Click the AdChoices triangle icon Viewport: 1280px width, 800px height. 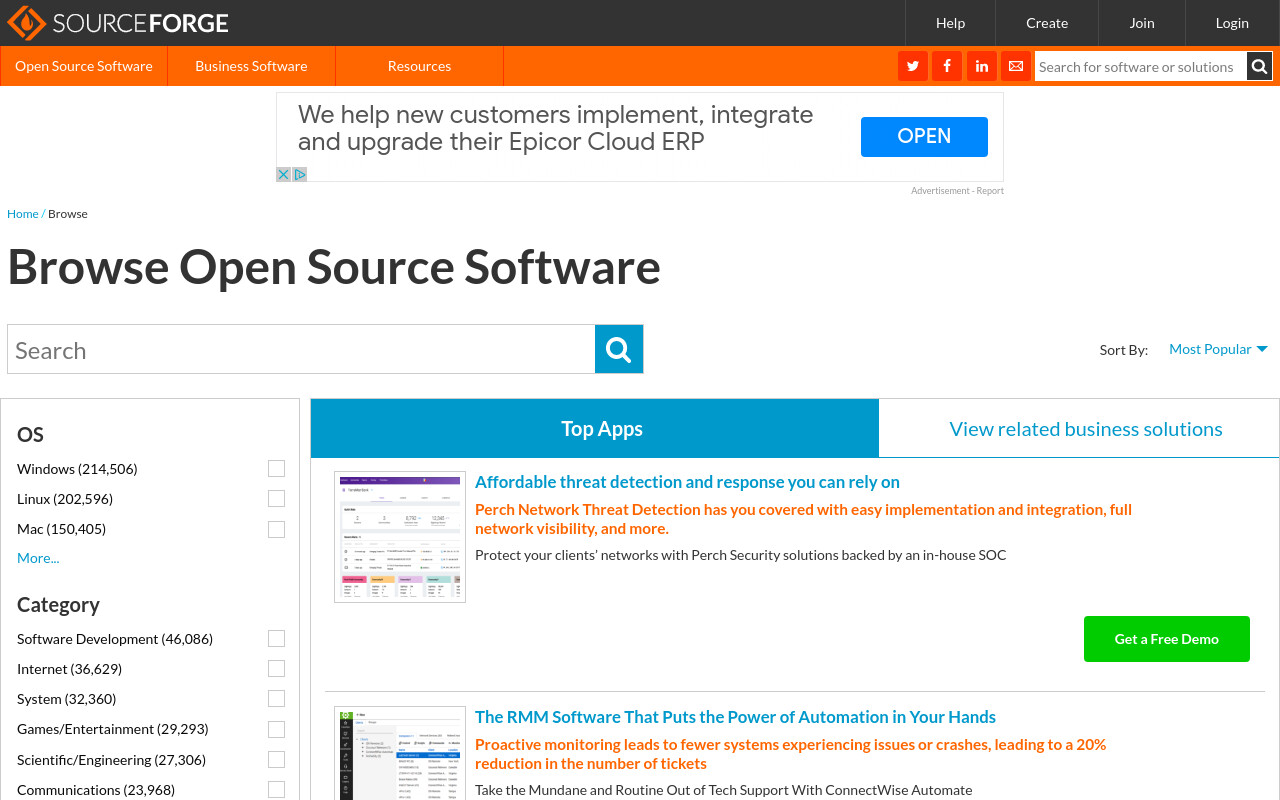(300, 174)
